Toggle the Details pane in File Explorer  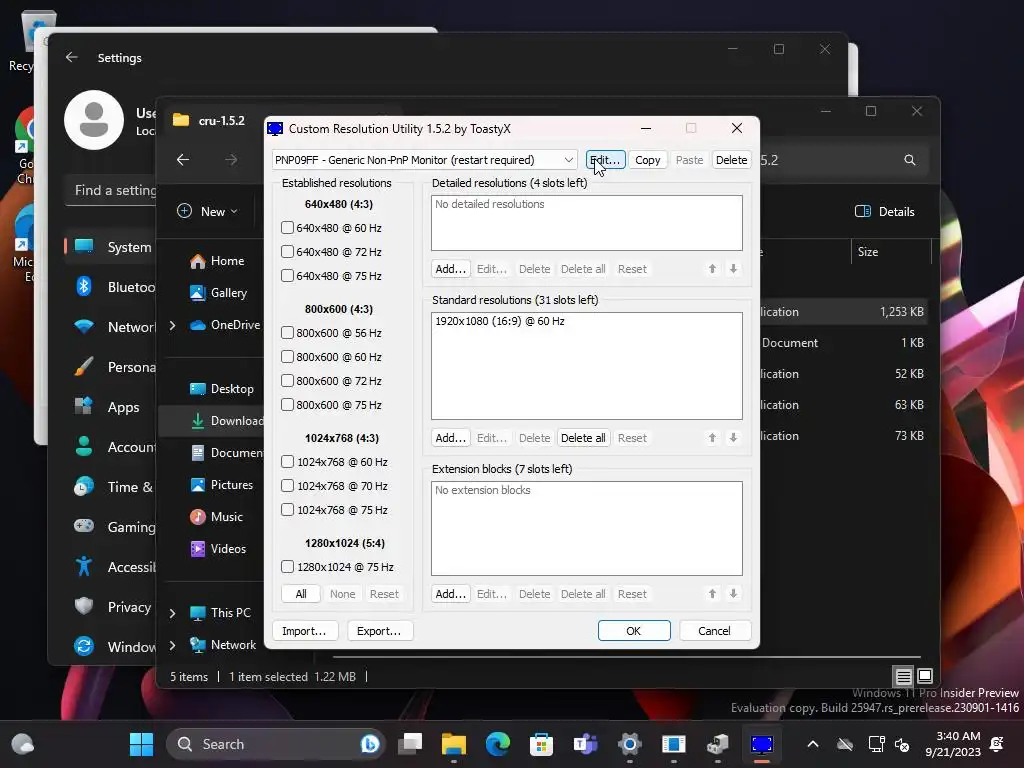[x=885, y=212]
